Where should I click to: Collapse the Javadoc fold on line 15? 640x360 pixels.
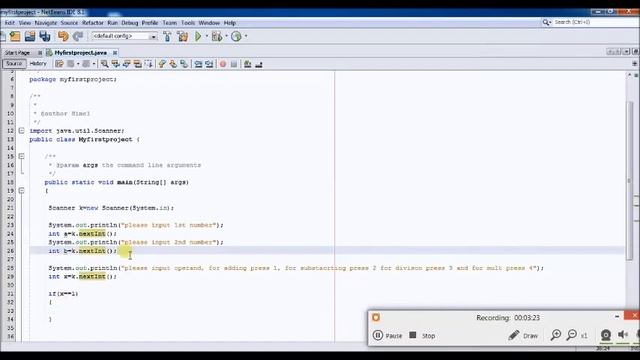(x=21, y=156)
